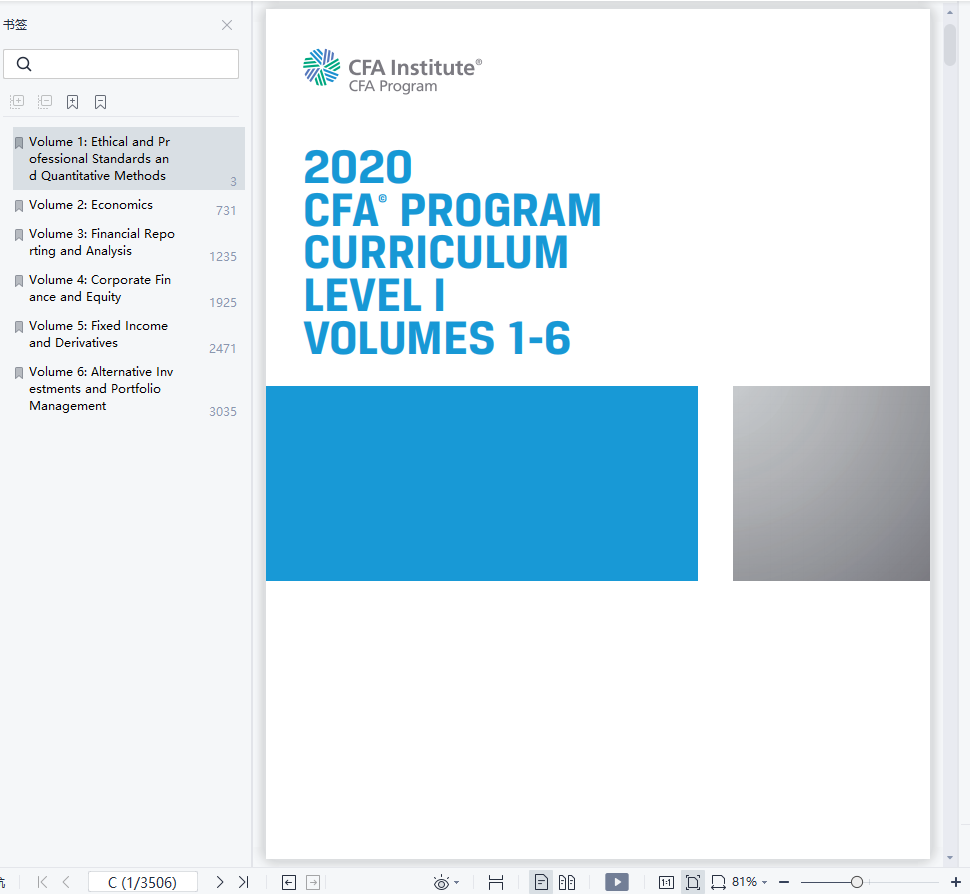Go back to previous view
This screenshot has width=970, height=894.
[x=289, y=882]
